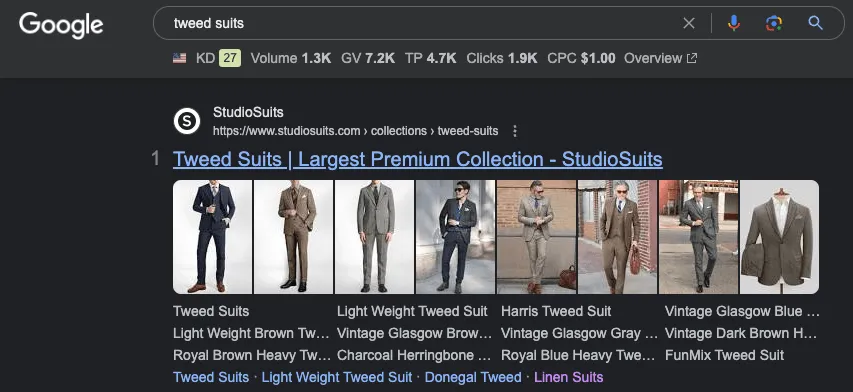This screenshot has width=853, height=392.
Task: Open the blue 'Light Weight Tweed Suit' sitelink
Action: [337, 377]
